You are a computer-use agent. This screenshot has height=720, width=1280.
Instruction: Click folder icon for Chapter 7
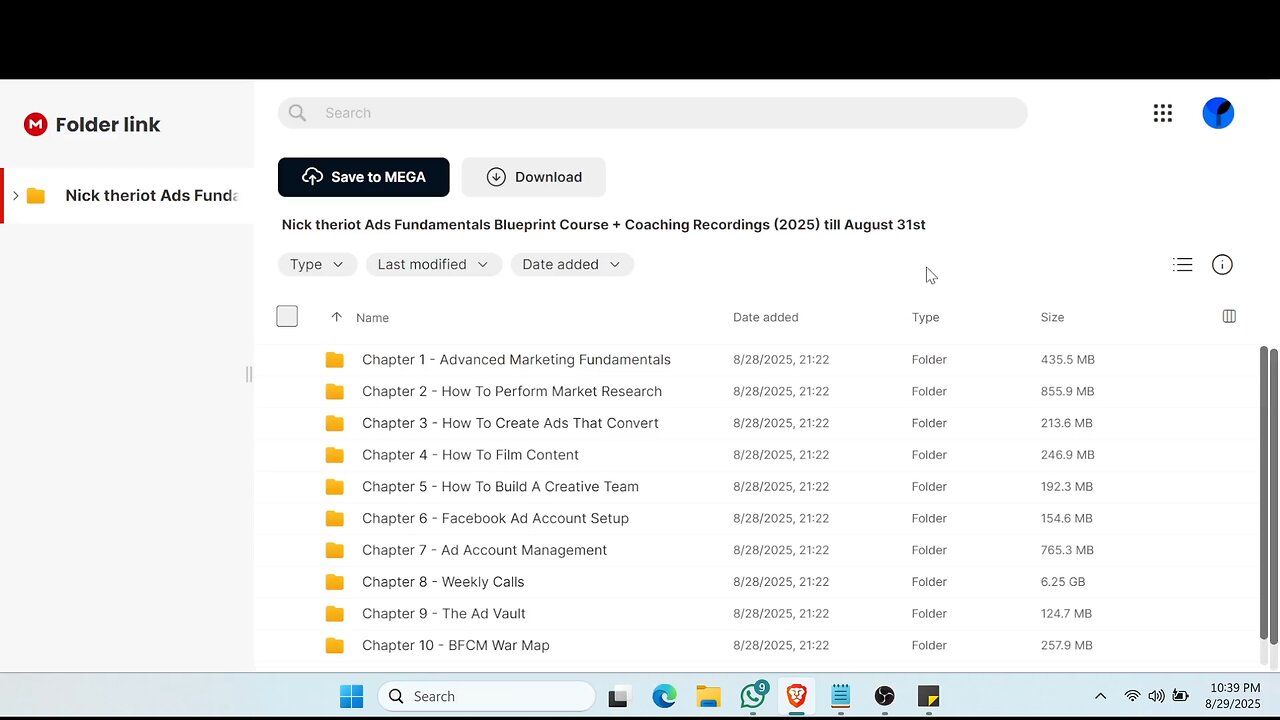point(335,550)
